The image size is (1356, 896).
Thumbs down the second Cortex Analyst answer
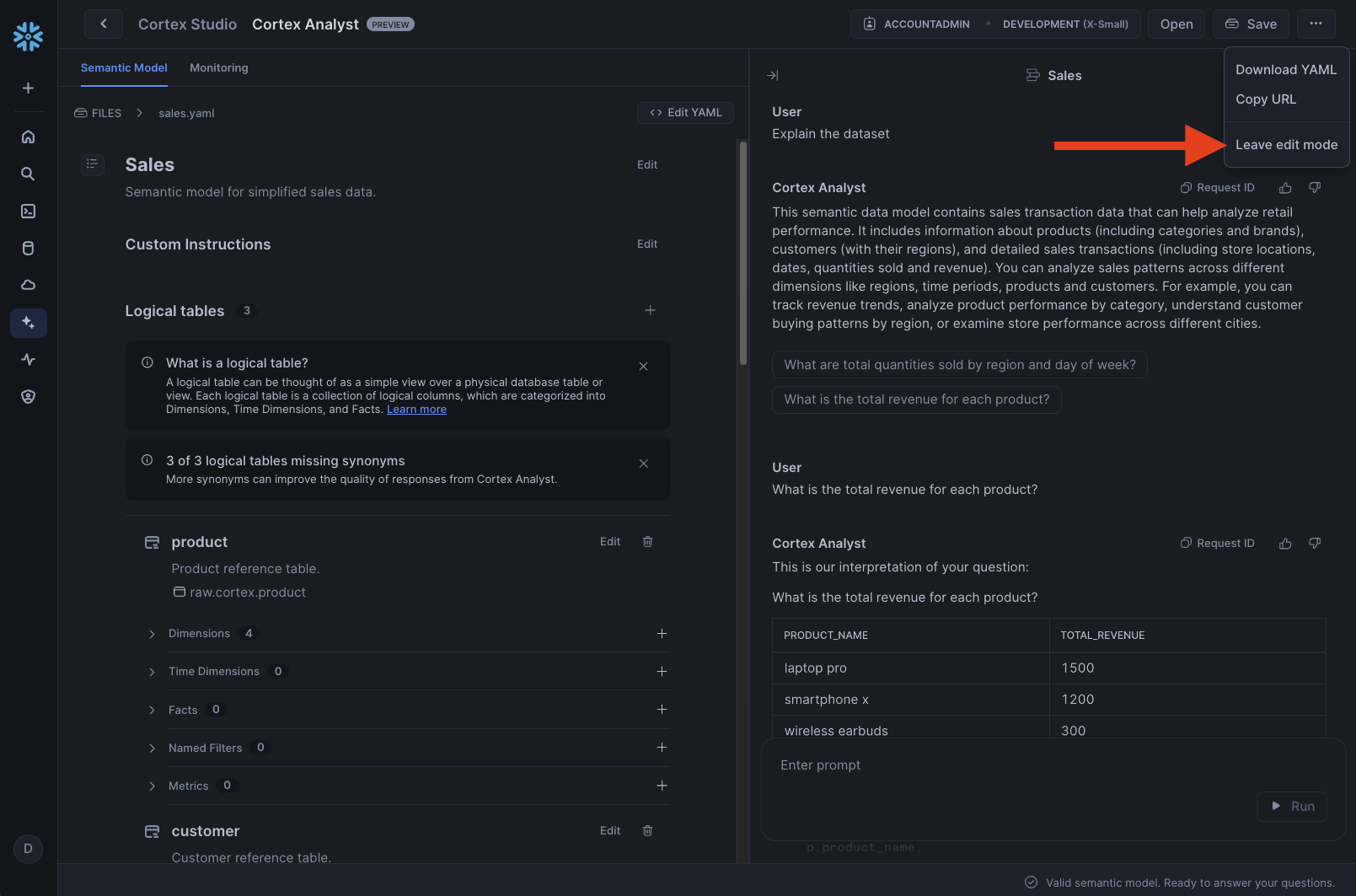pos(1315,544)
